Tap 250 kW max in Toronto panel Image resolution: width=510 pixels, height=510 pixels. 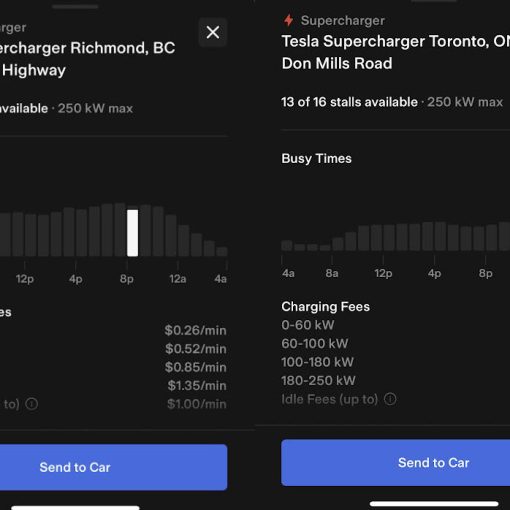465,102
